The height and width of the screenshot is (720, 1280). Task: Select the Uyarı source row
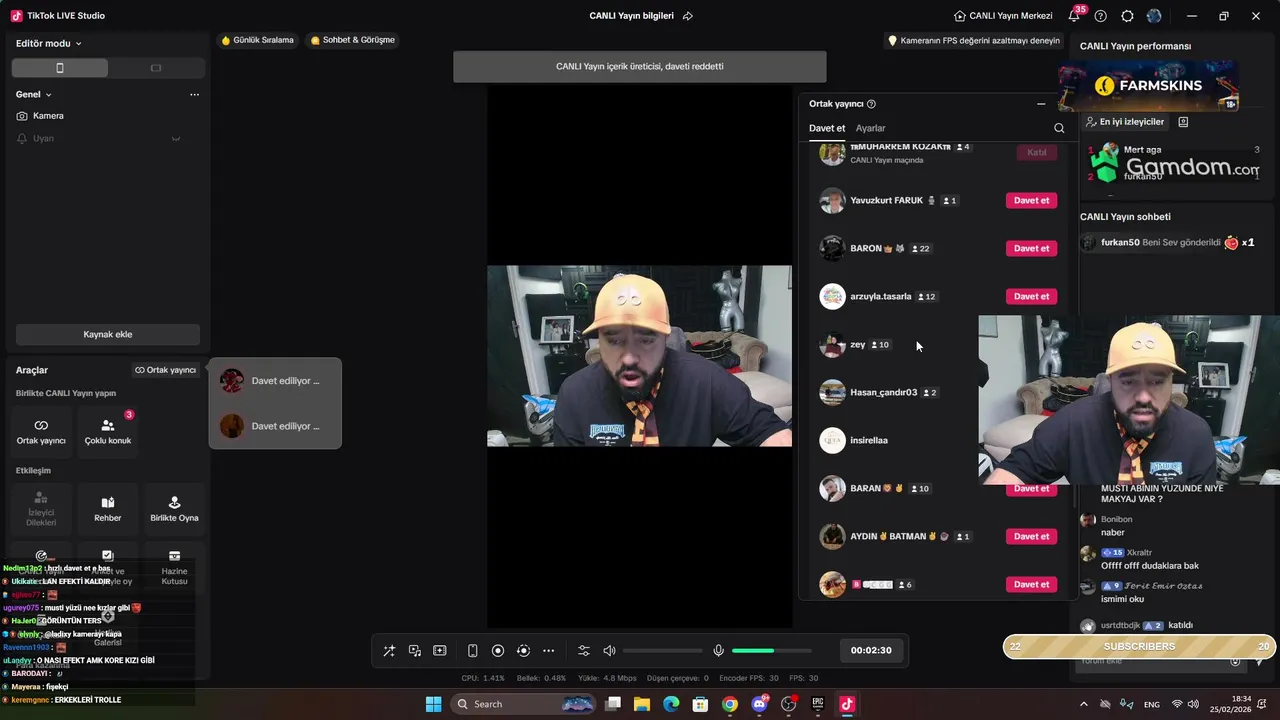click(108, 139)
